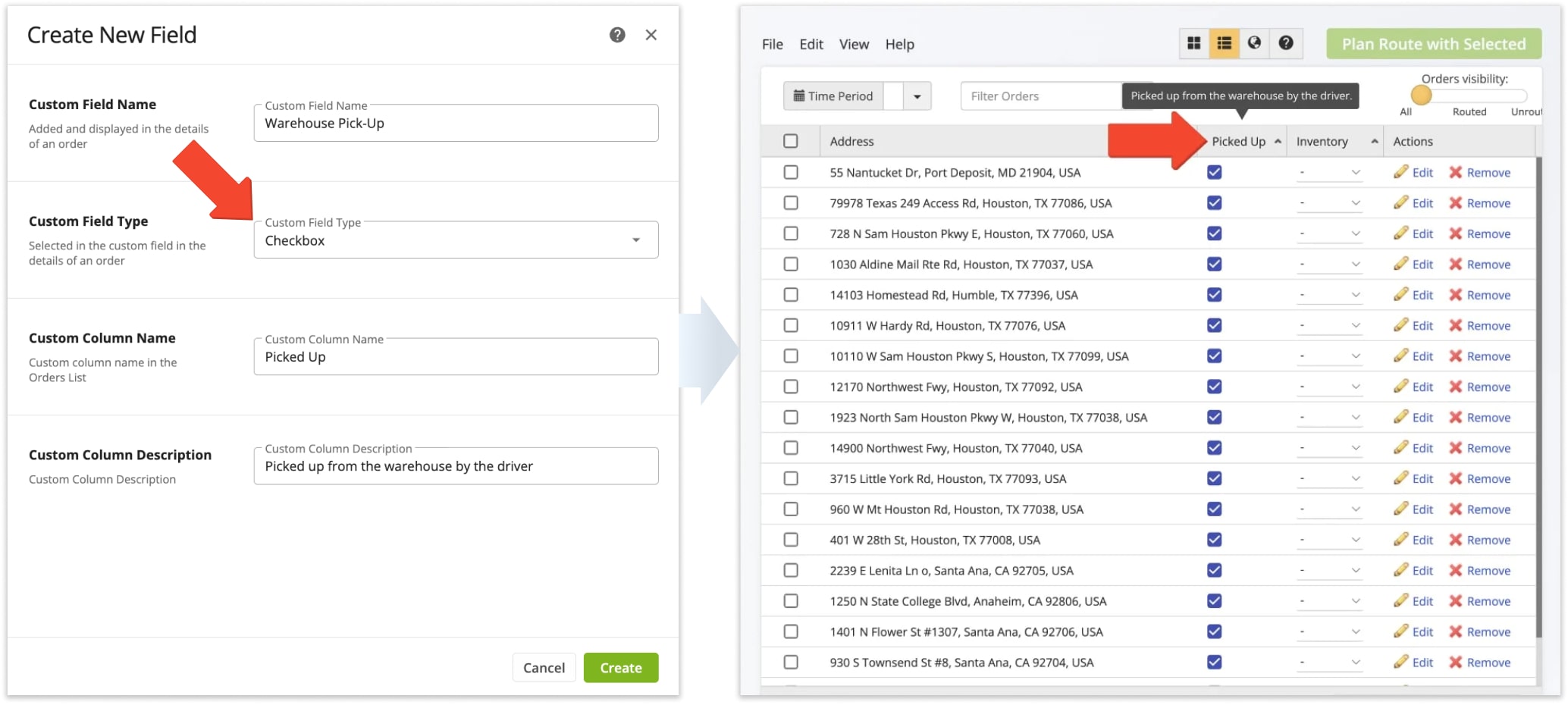
Task: Click the Custom Field Name input
Action: pyautogui.click(x=456, y=123)
